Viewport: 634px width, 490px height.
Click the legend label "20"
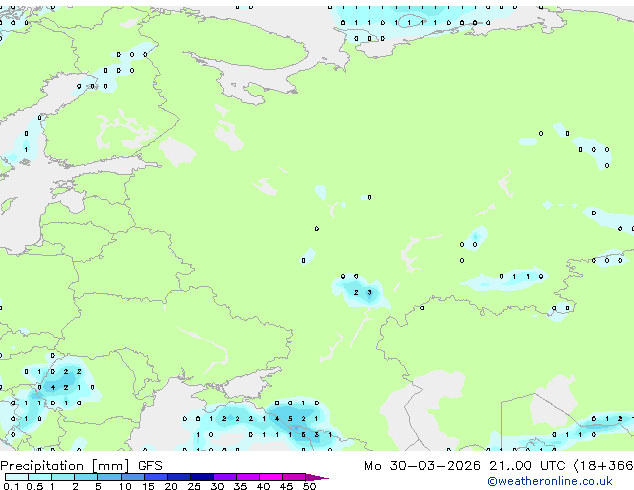[x=171, y=486]
